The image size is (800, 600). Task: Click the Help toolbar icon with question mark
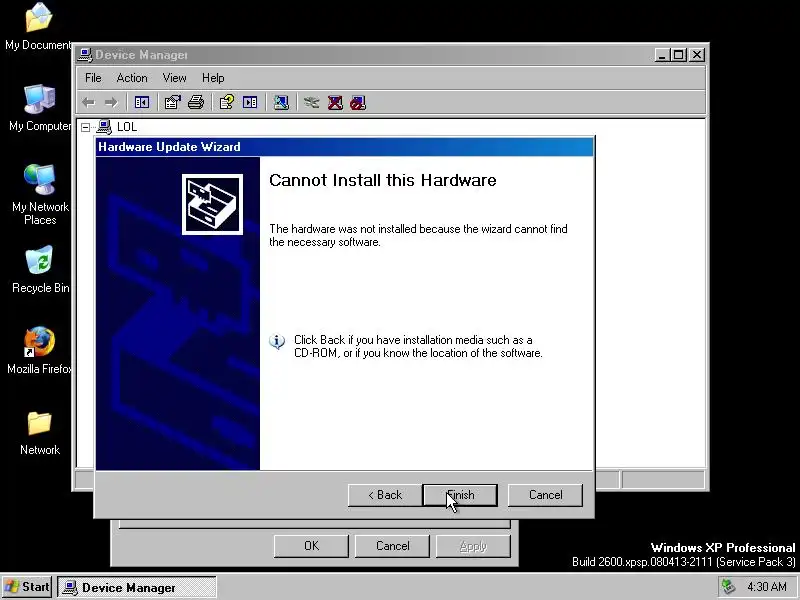tap(227, 103)
